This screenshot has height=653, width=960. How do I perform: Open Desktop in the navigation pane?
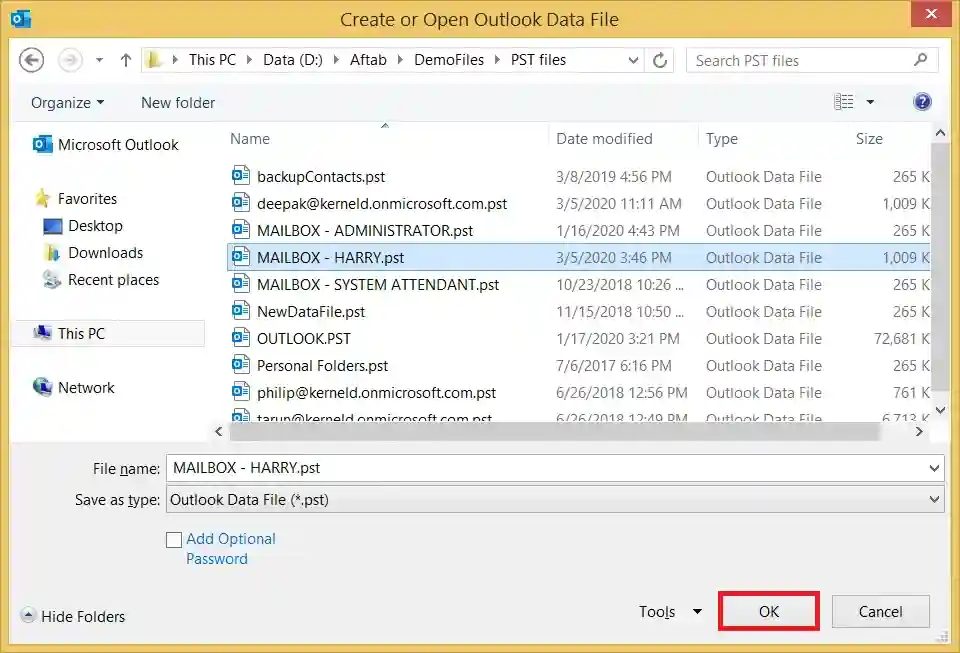83,226
